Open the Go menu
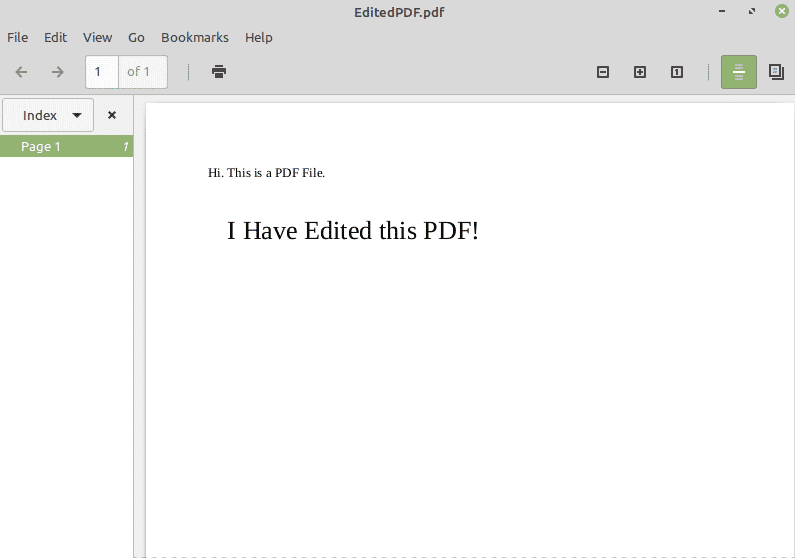 coord(136,38)
